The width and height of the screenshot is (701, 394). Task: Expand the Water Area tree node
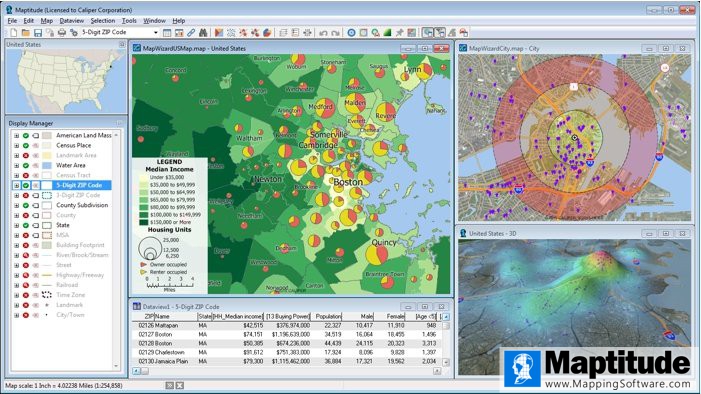coord(17,165)
